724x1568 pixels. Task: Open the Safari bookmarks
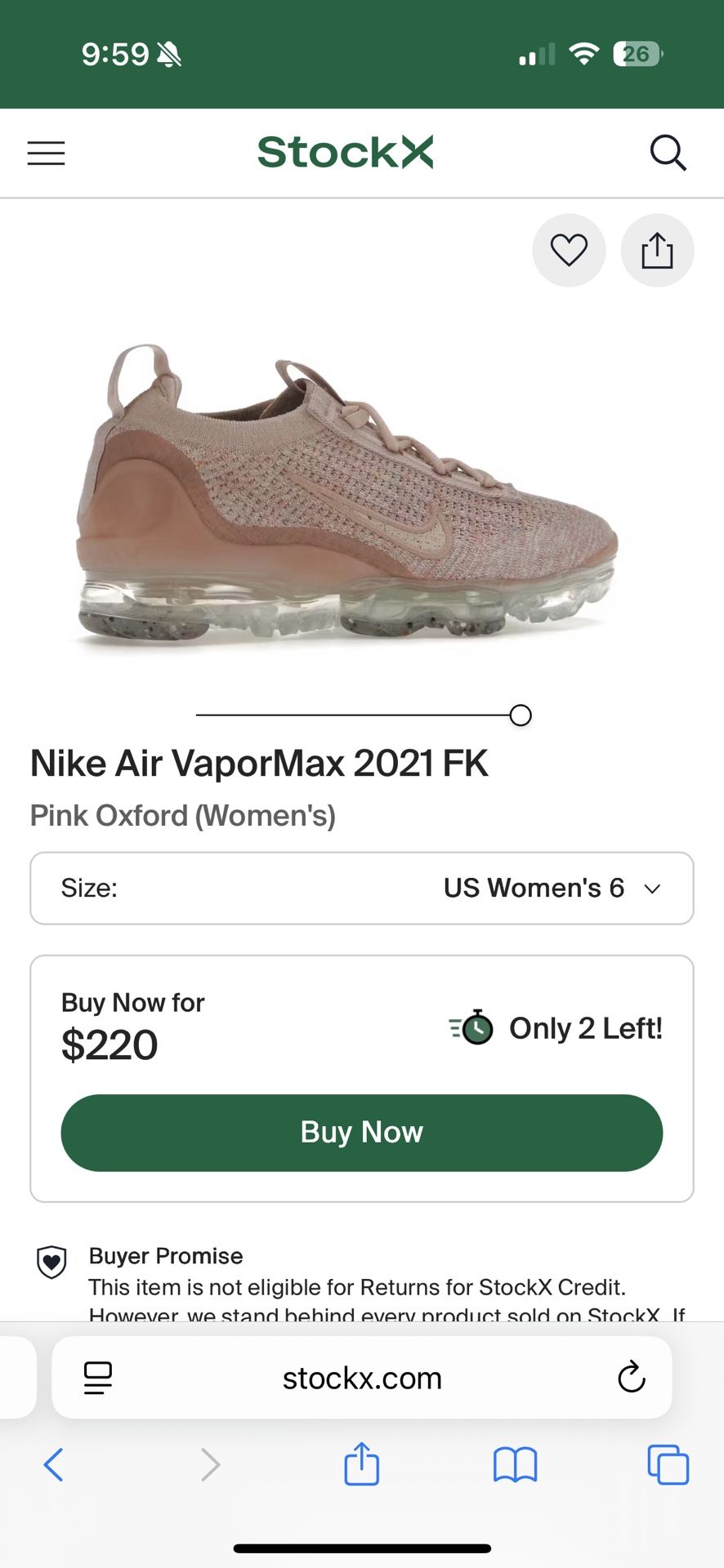[515, 1464]
